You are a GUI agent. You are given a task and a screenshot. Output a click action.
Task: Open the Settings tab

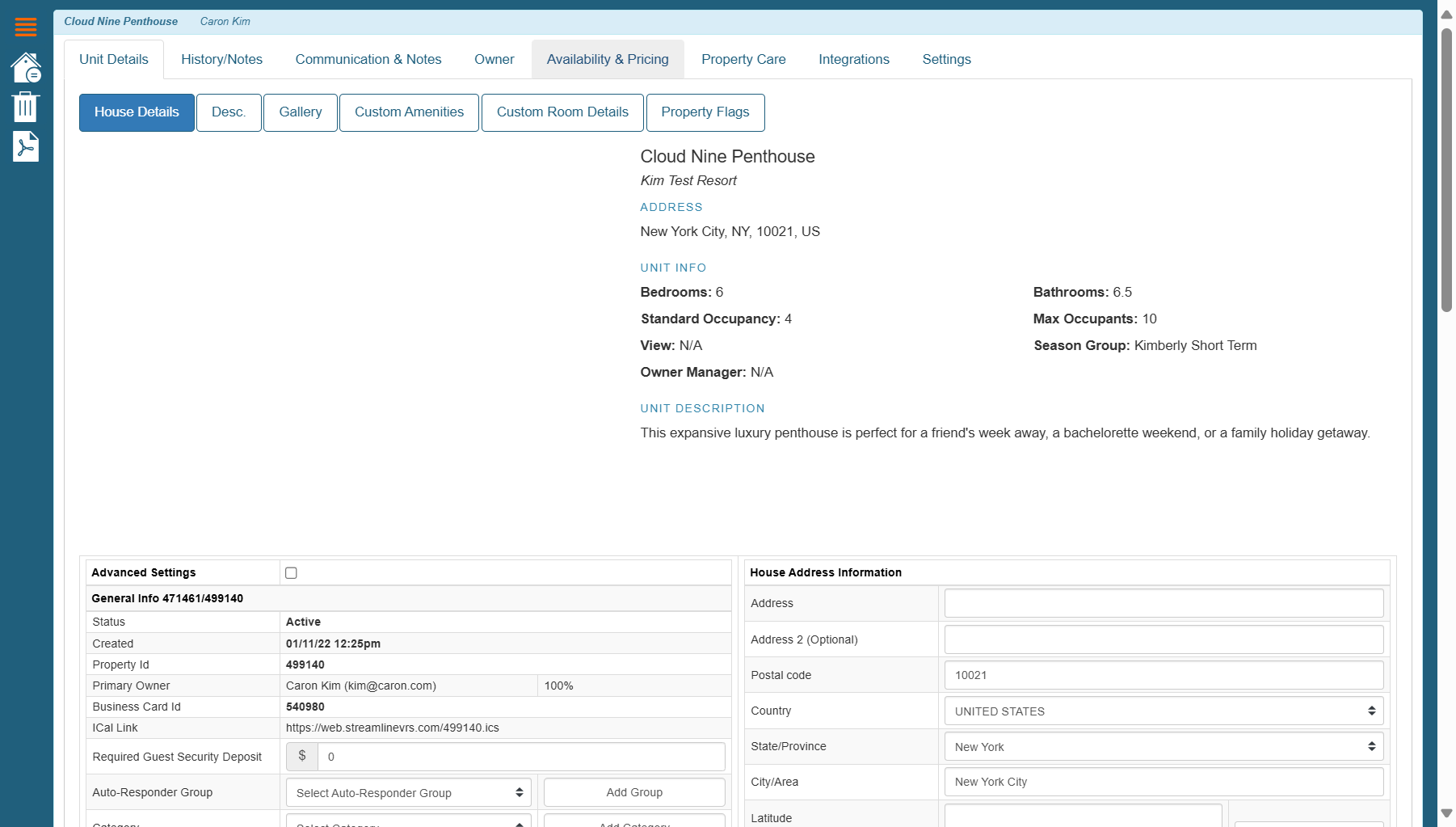coord(946,59)
